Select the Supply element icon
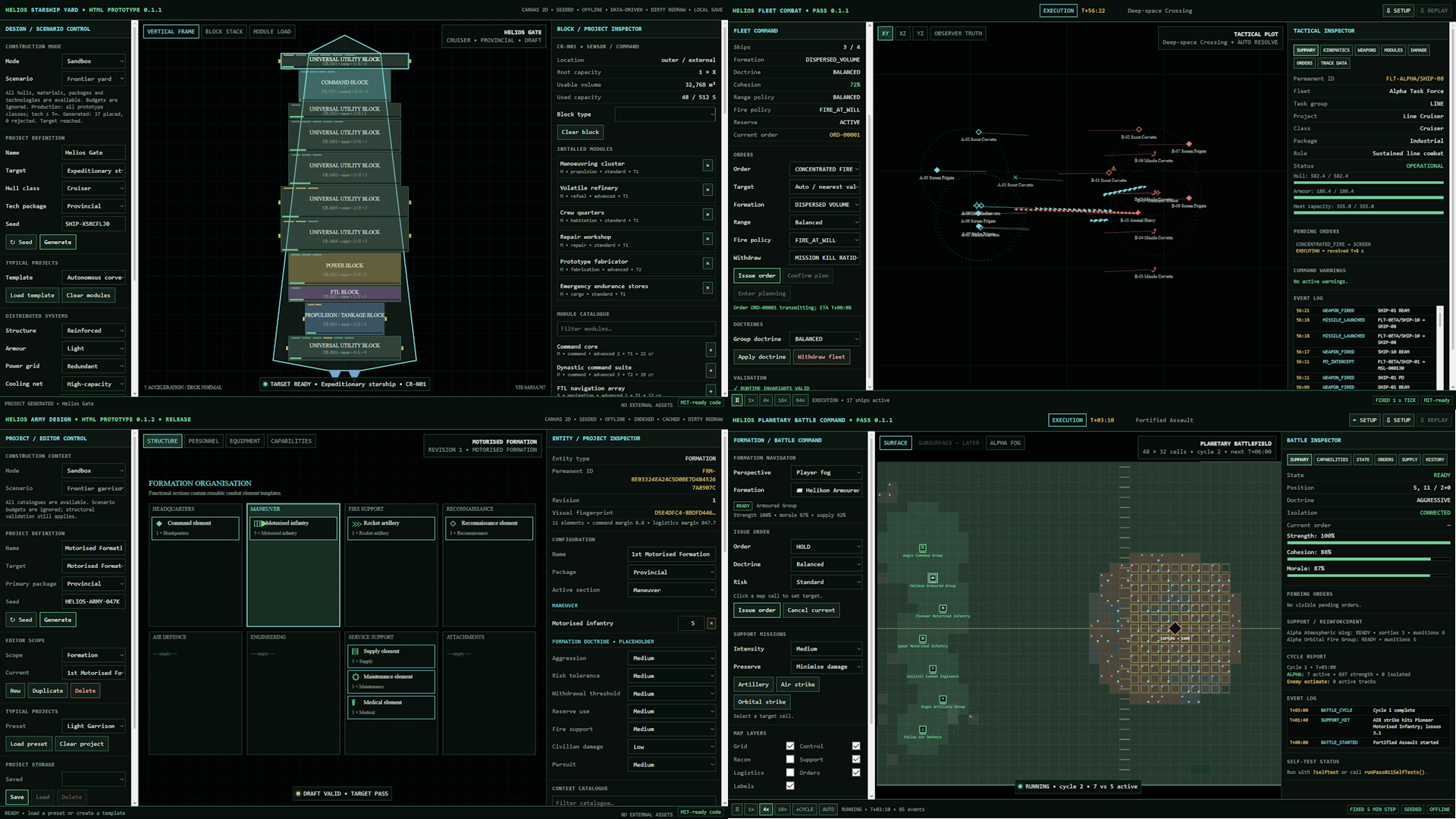Viewport: 1456px width, 819px height. 355,651
